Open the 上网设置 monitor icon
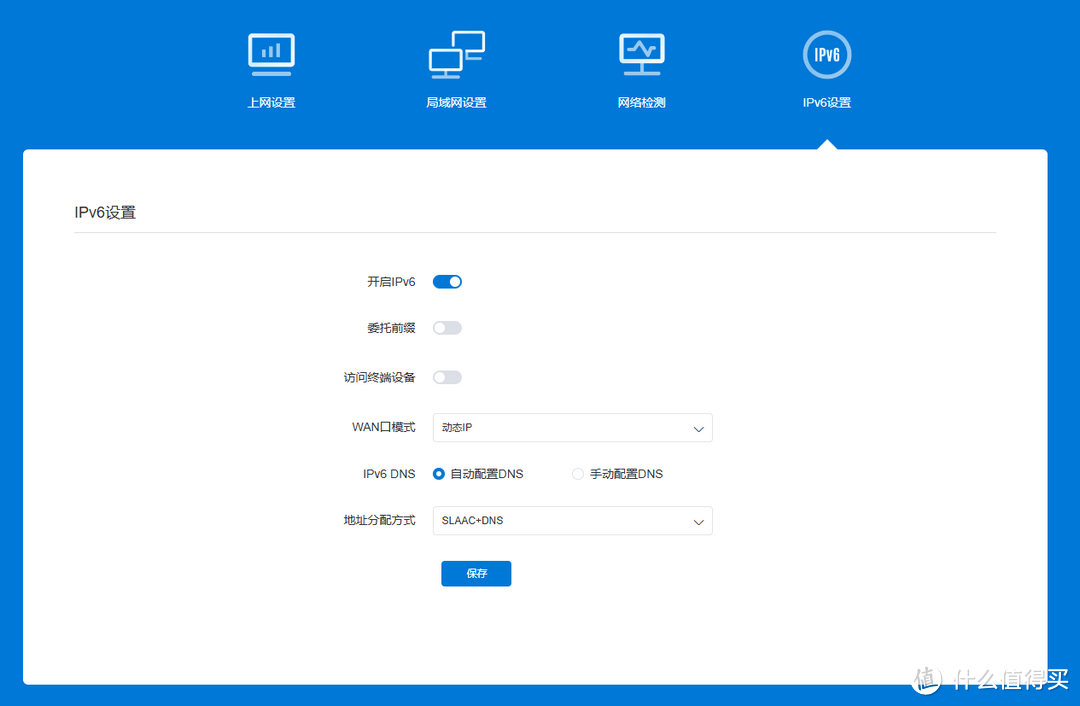This screenshot has height=706, width=1080. coord(271,55)
